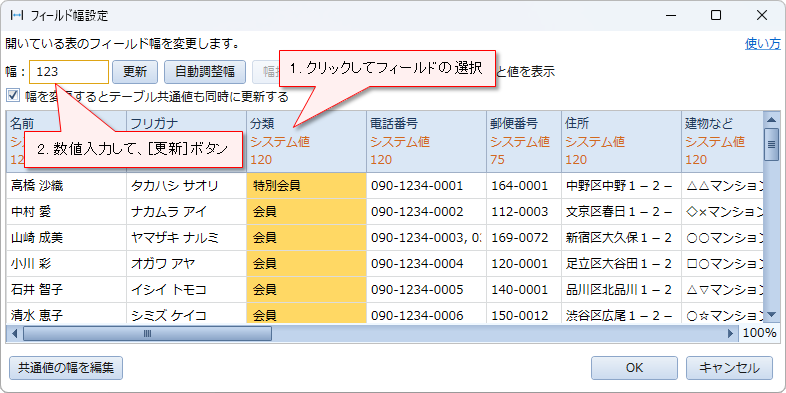
Task: Click the 新宿区大久保 address cell
Action: pyautogui.click(x=621, y=238)
